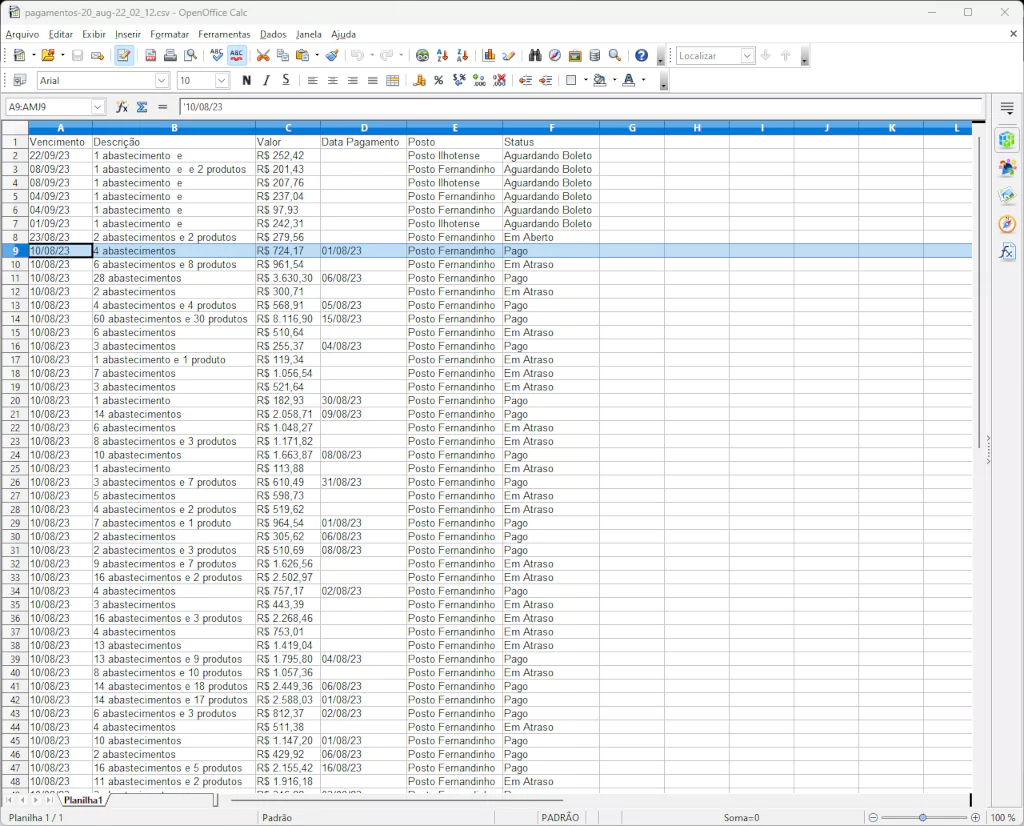
Task: Show Draw Functions pencil icon
Action: 509,56
